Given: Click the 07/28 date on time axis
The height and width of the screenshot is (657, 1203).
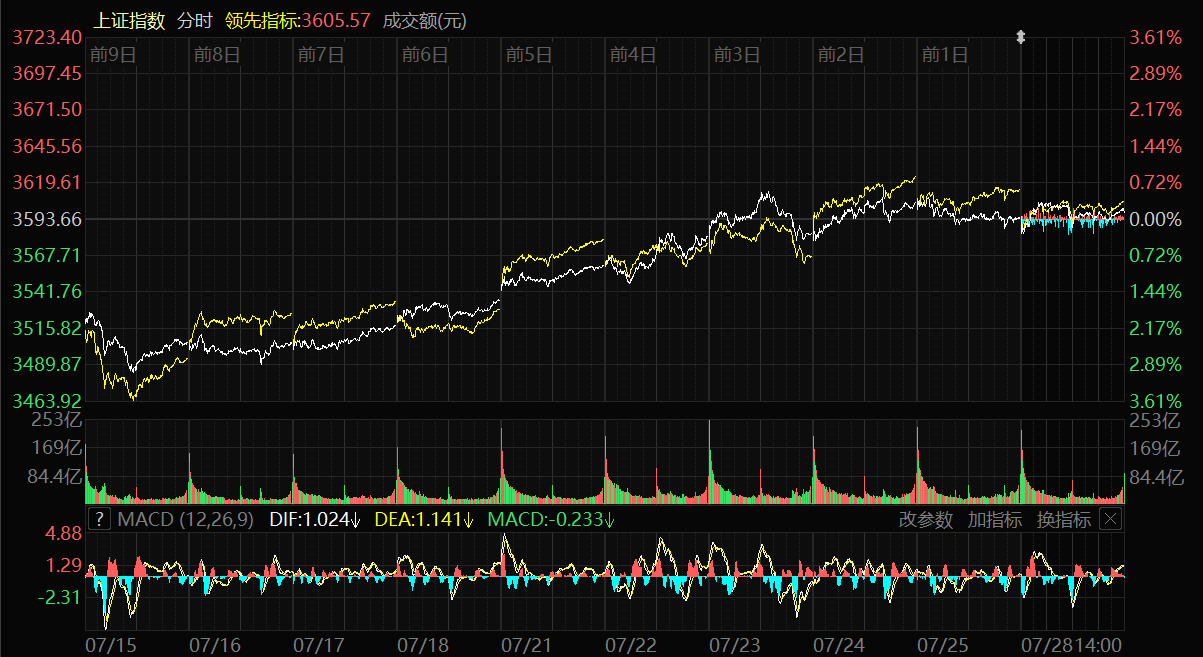Looking at the screenshot, I should [x=1043, y=645].
